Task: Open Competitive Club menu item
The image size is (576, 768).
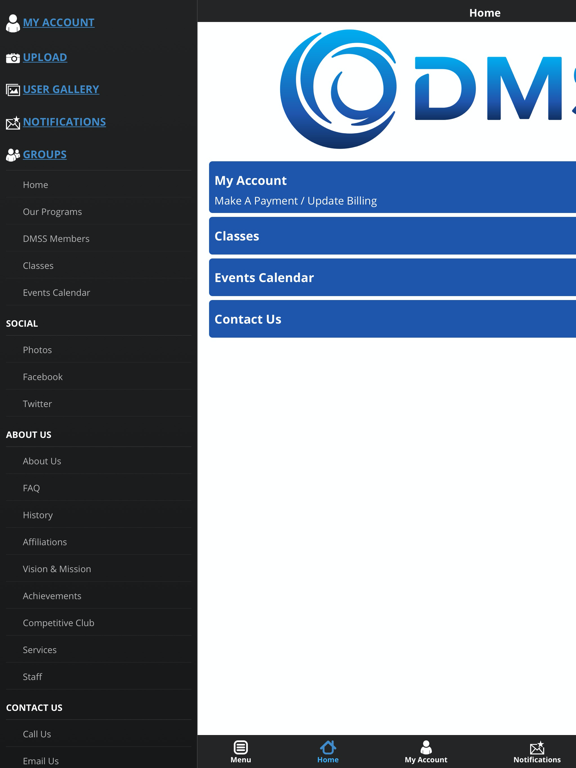Action: click(x=98, y=623)
